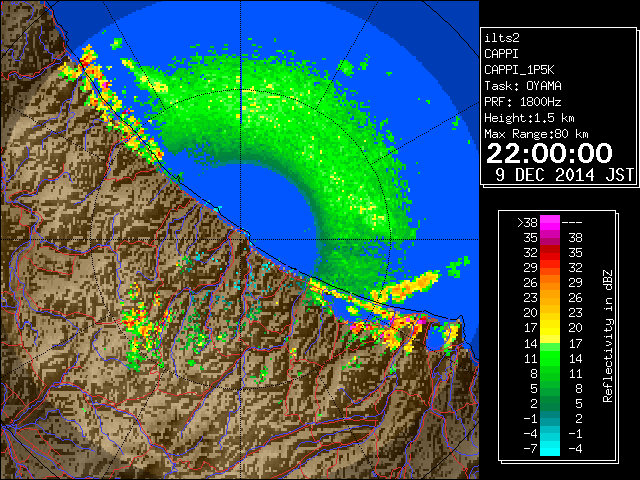640x480 pixels.
Task: Pick the magenta >38 dBZ legend swatch
Action: pyautogui.click(x=550, y=222)
